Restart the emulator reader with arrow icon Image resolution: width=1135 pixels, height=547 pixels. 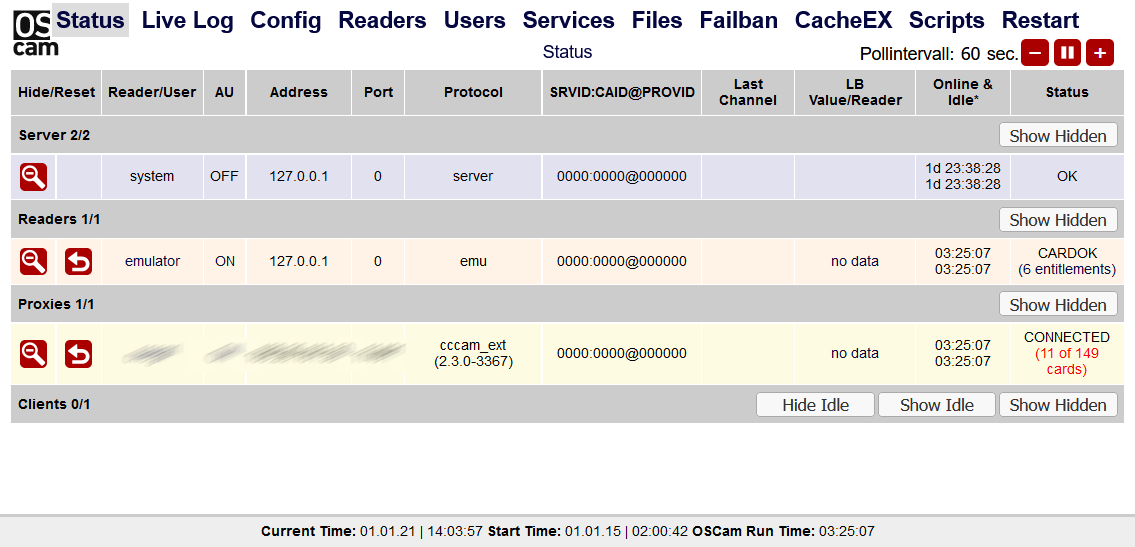coord(79,261)
